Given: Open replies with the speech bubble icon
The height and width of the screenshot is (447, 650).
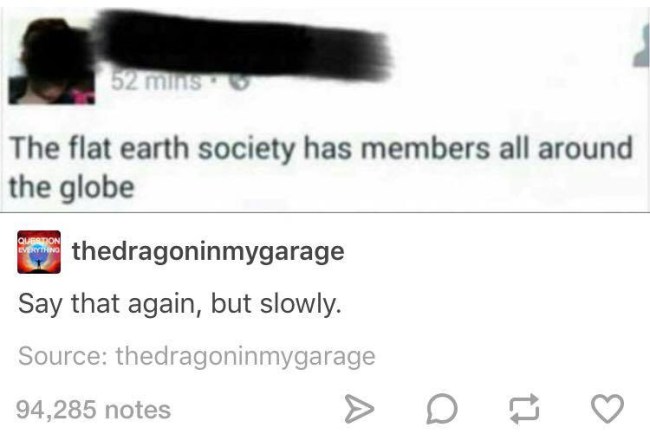Looking at the screenshot, I should point(442,409).
